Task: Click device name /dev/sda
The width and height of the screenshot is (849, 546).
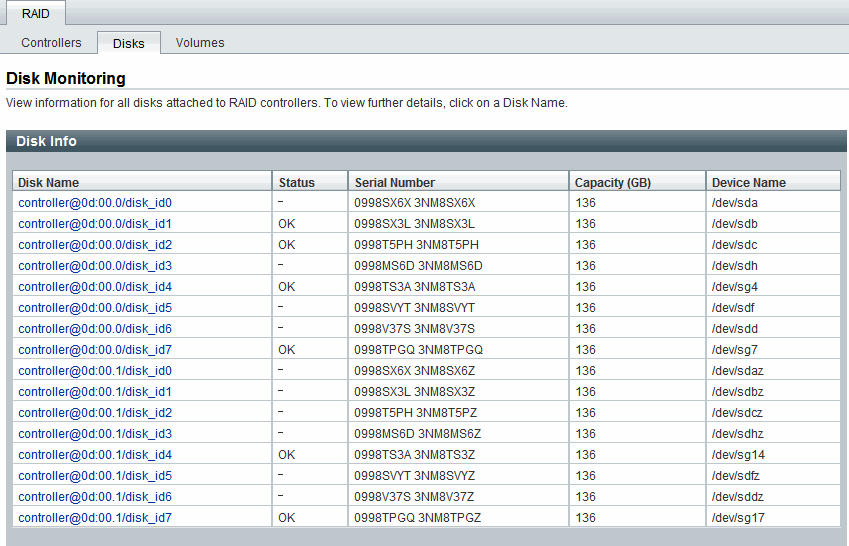Action: point(735,203)
